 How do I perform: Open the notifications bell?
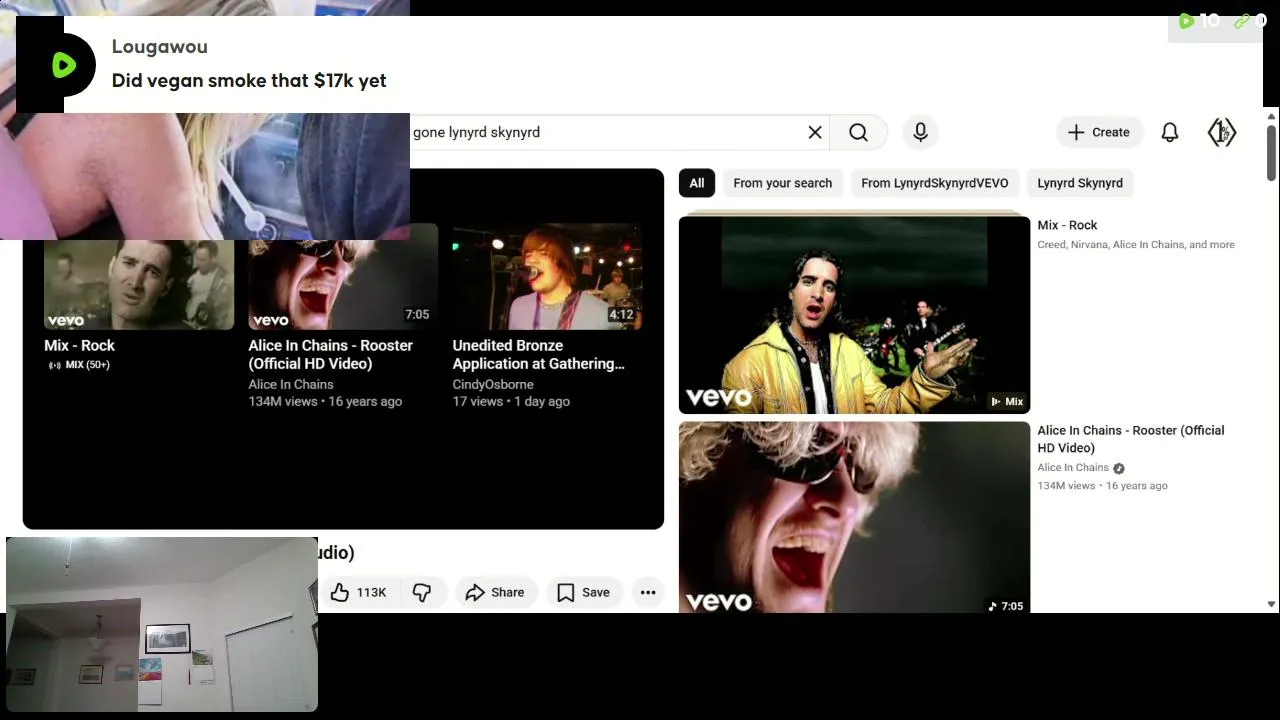tap(1170, 132)
